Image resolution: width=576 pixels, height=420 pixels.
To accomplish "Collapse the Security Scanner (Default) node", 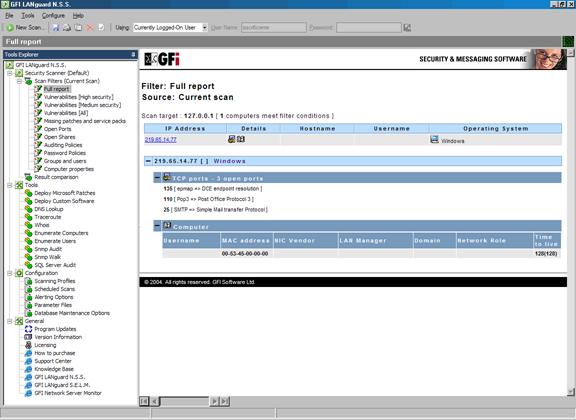I will pyautogui.click(x=10, y=73).
